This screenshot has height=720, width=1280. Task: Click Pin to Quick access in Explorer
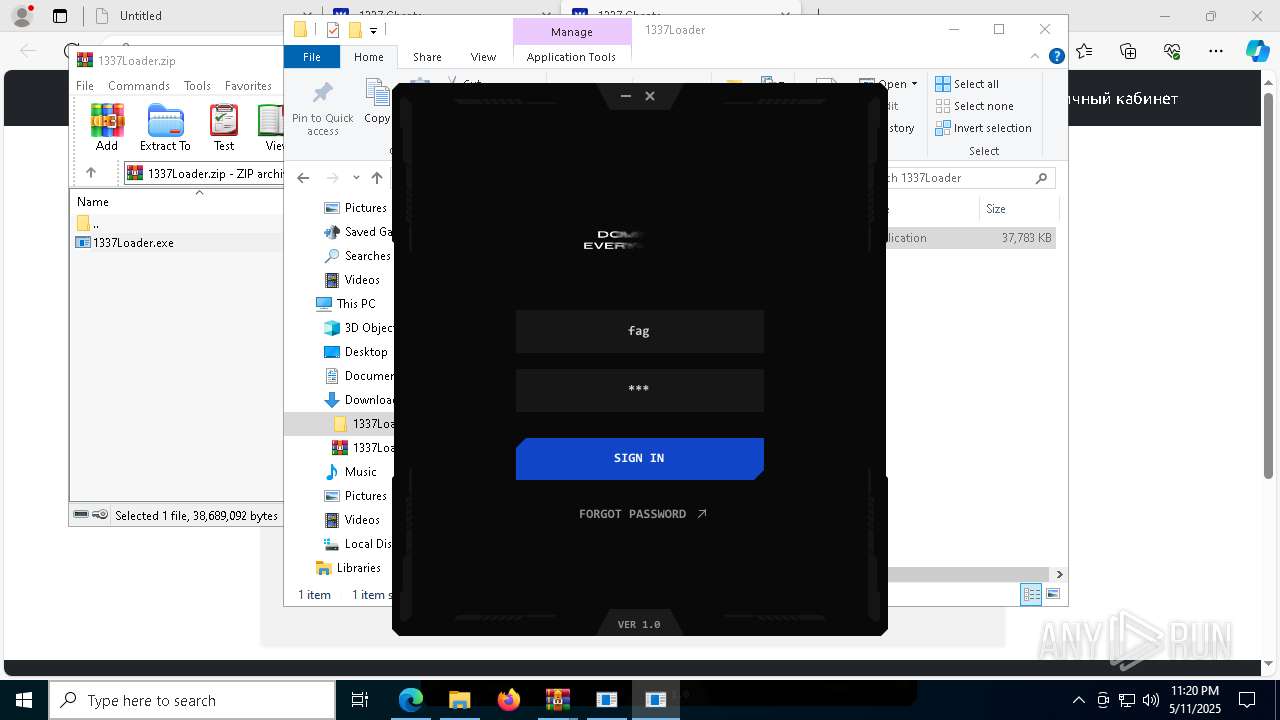322,110
